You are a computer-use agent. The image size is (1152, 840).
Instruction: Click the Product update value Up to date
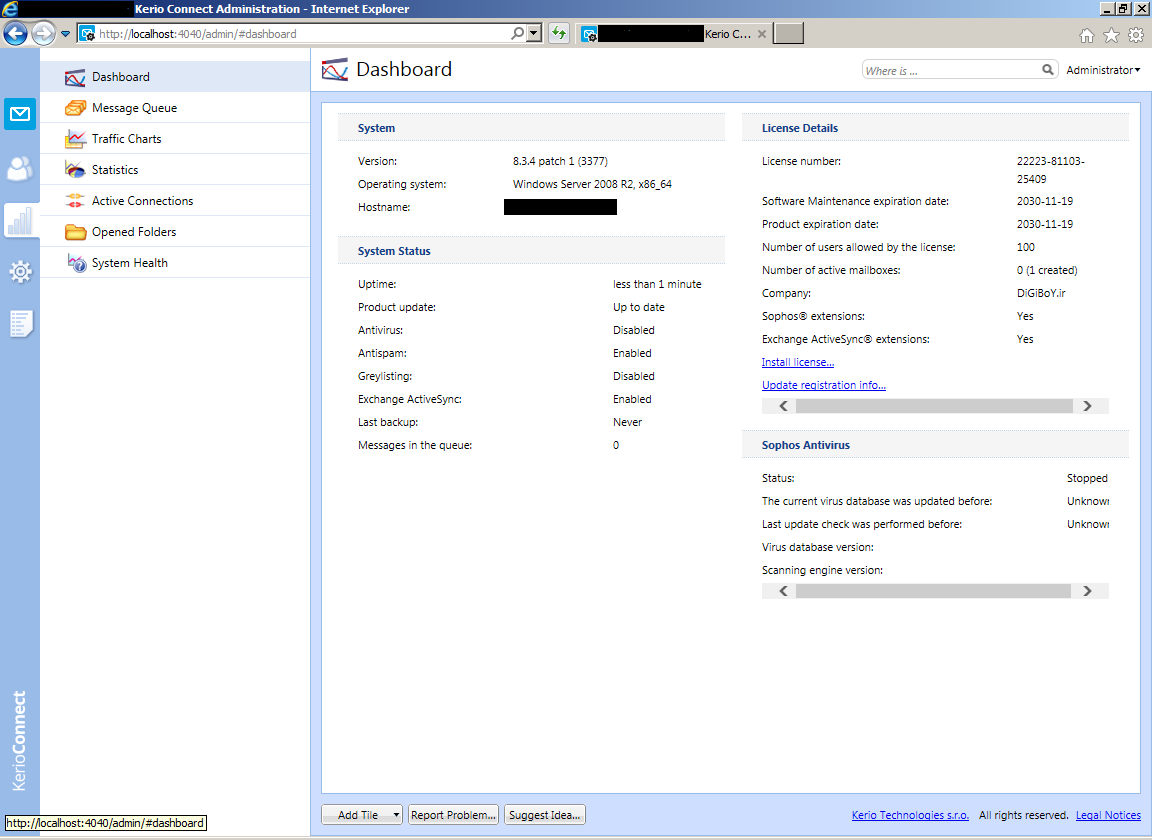(639, 307)
